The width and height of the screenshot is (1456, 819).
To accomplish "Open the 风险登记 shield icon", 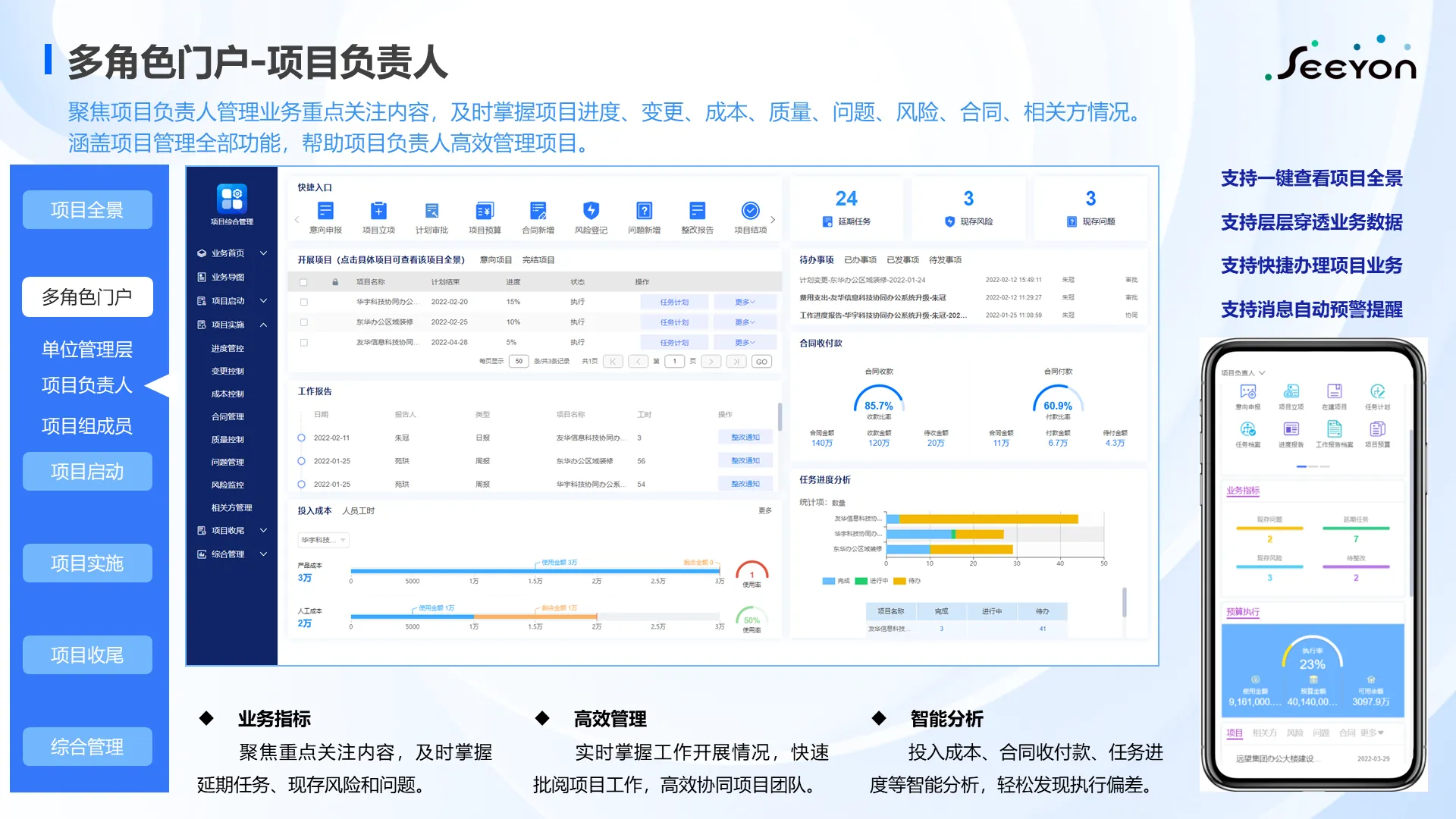I will (591, 210).
